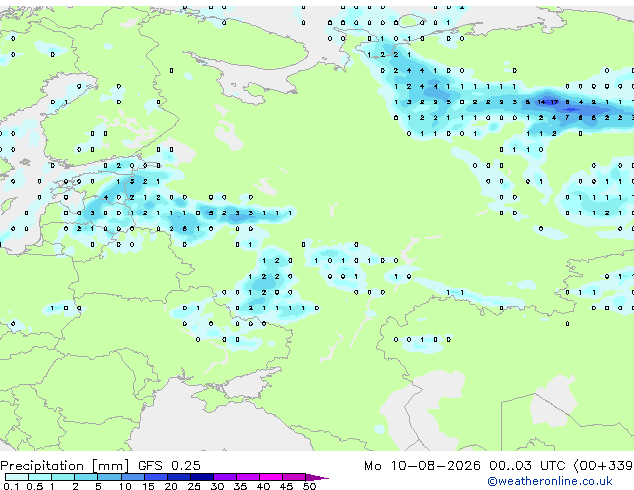Click the '0.5' legend scale label

click(35, 486)
